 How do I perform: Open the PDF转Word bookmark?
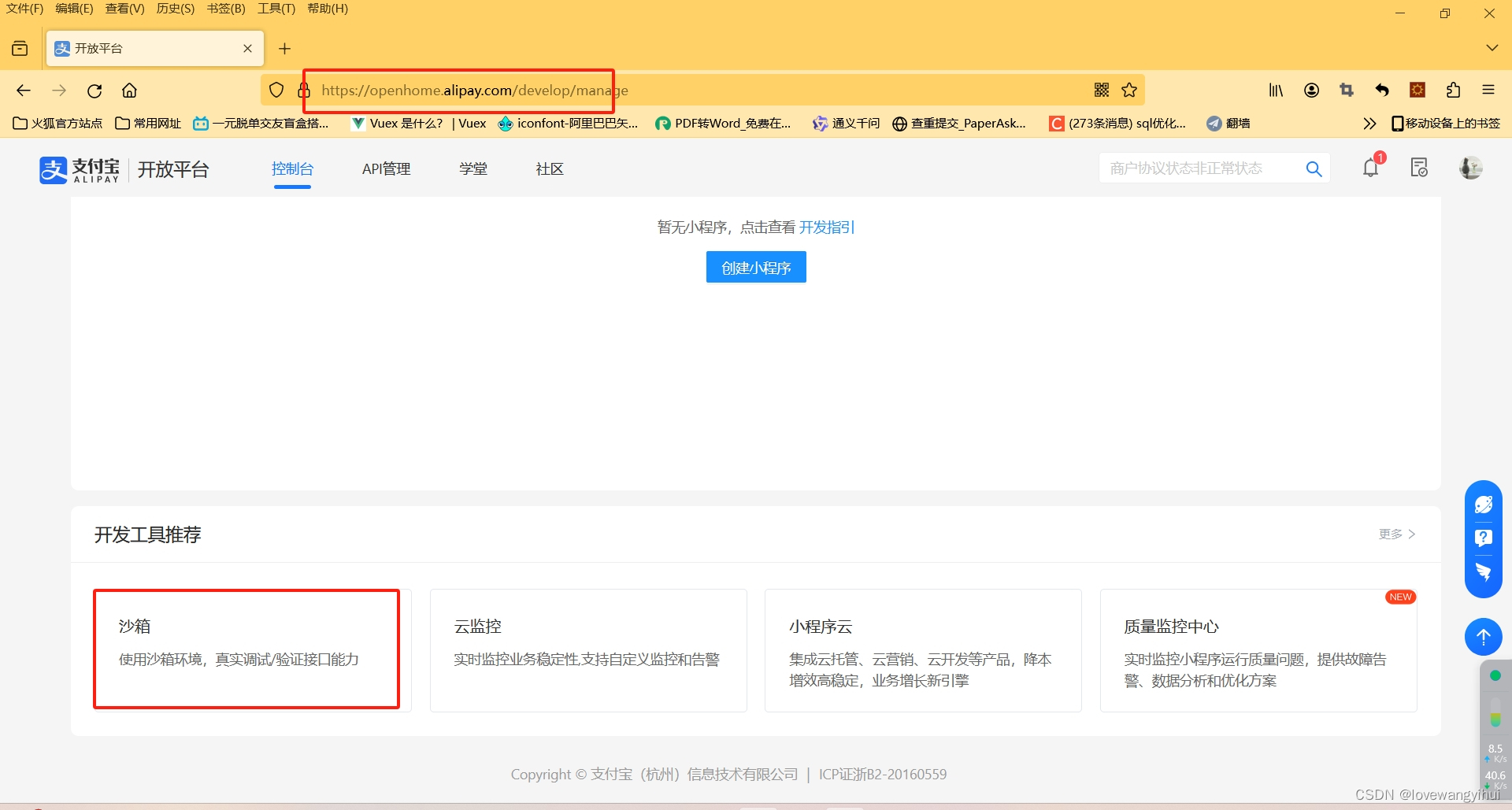pos(724,124)
